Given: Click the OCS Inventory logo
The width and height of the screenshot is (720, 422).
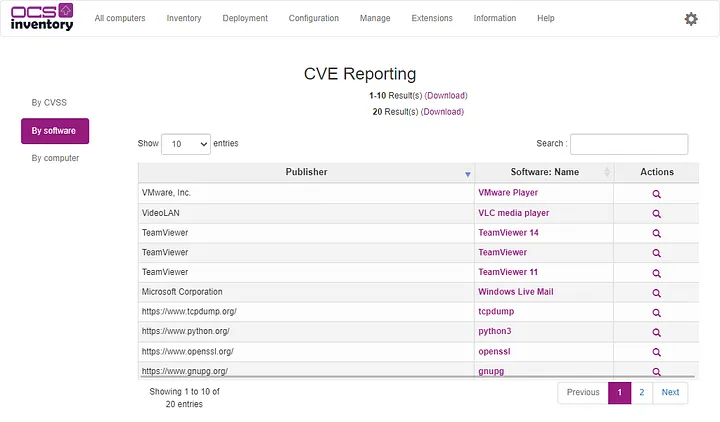Looking at the screenshot, I should click(x=42, y=17).
